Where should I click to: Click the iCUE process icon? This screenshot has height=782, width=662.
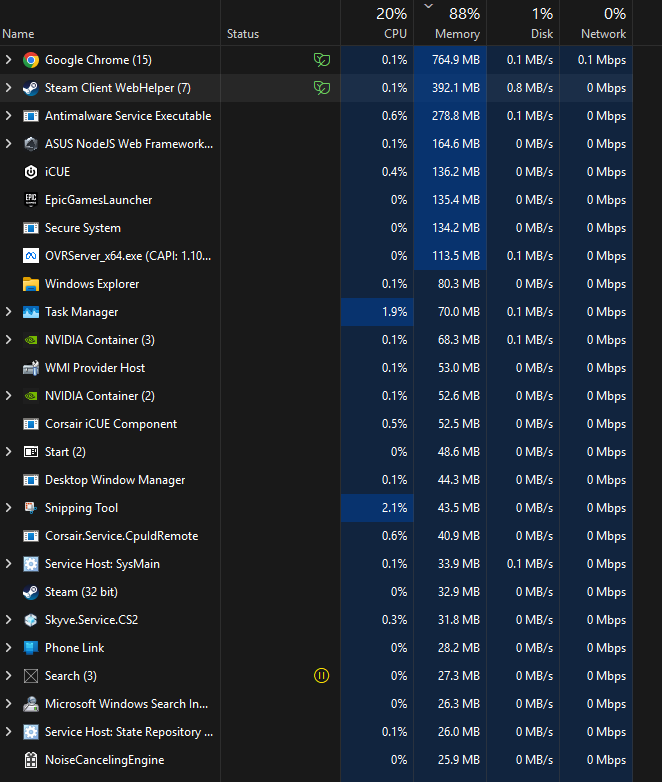31,172
